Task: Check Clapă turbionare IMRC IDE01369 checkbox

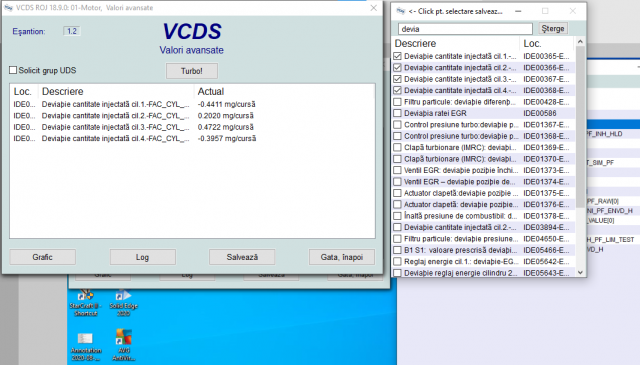Action: [397, 147]
